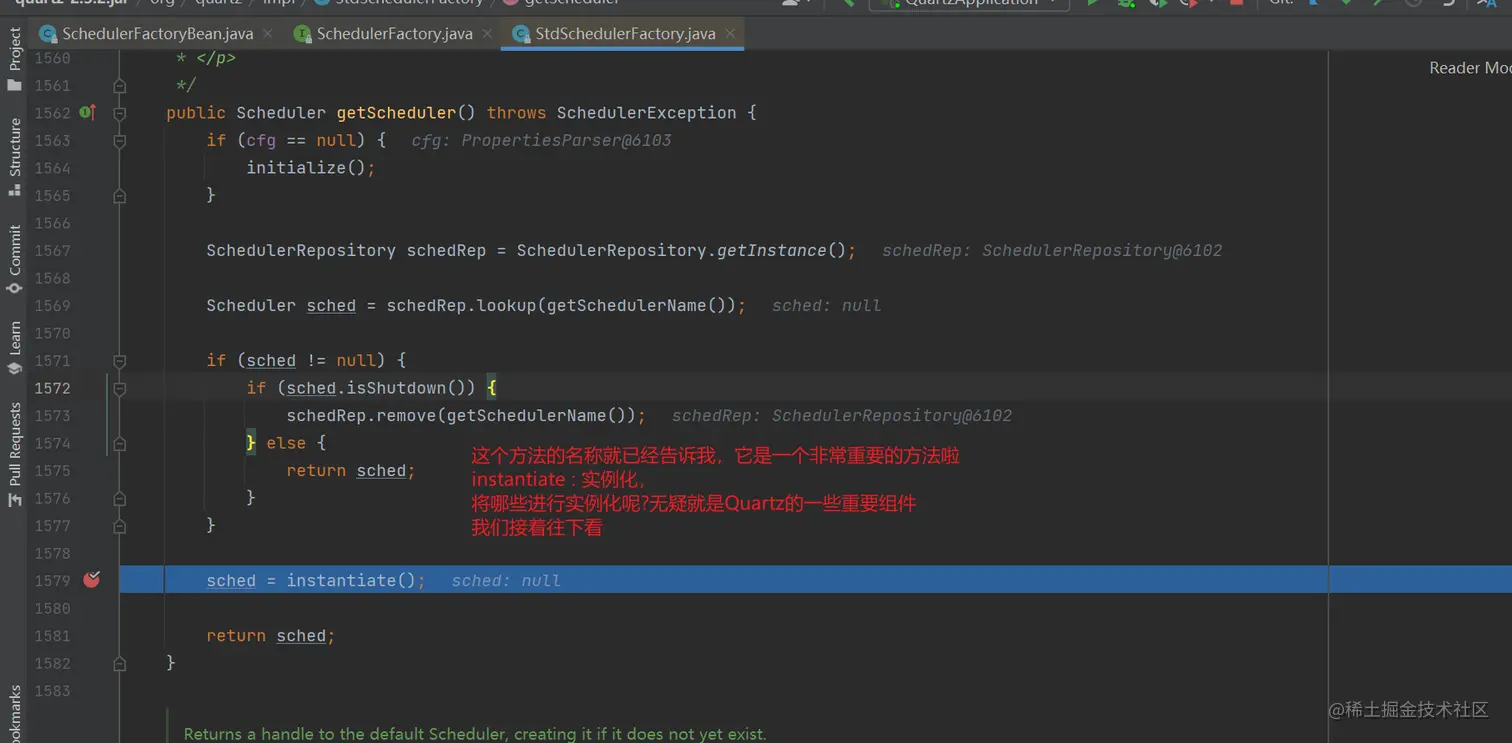Open the Learn tool window
1512x743 pixels.
tap(14, 347)
